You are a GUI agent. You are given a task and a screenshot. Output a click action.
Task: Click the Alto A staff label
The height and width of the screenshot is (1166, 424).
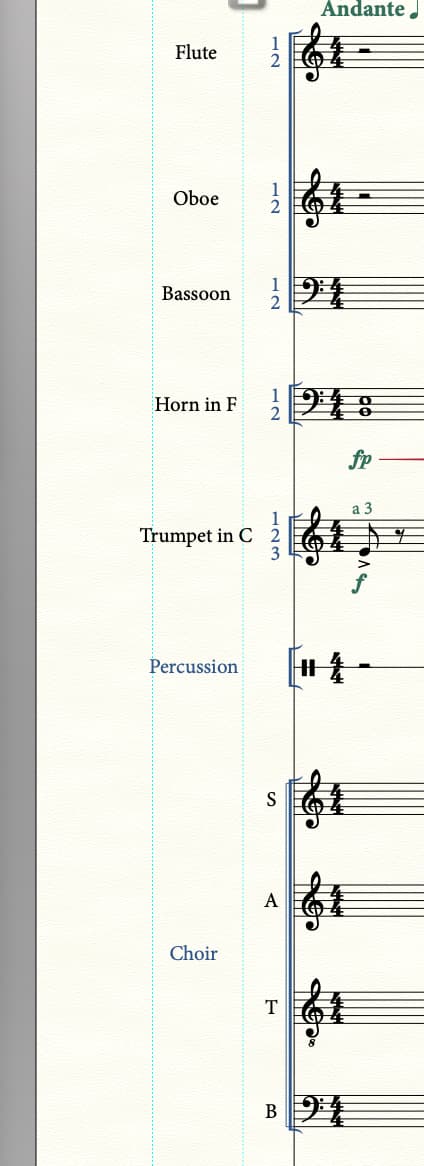[272, 901]
